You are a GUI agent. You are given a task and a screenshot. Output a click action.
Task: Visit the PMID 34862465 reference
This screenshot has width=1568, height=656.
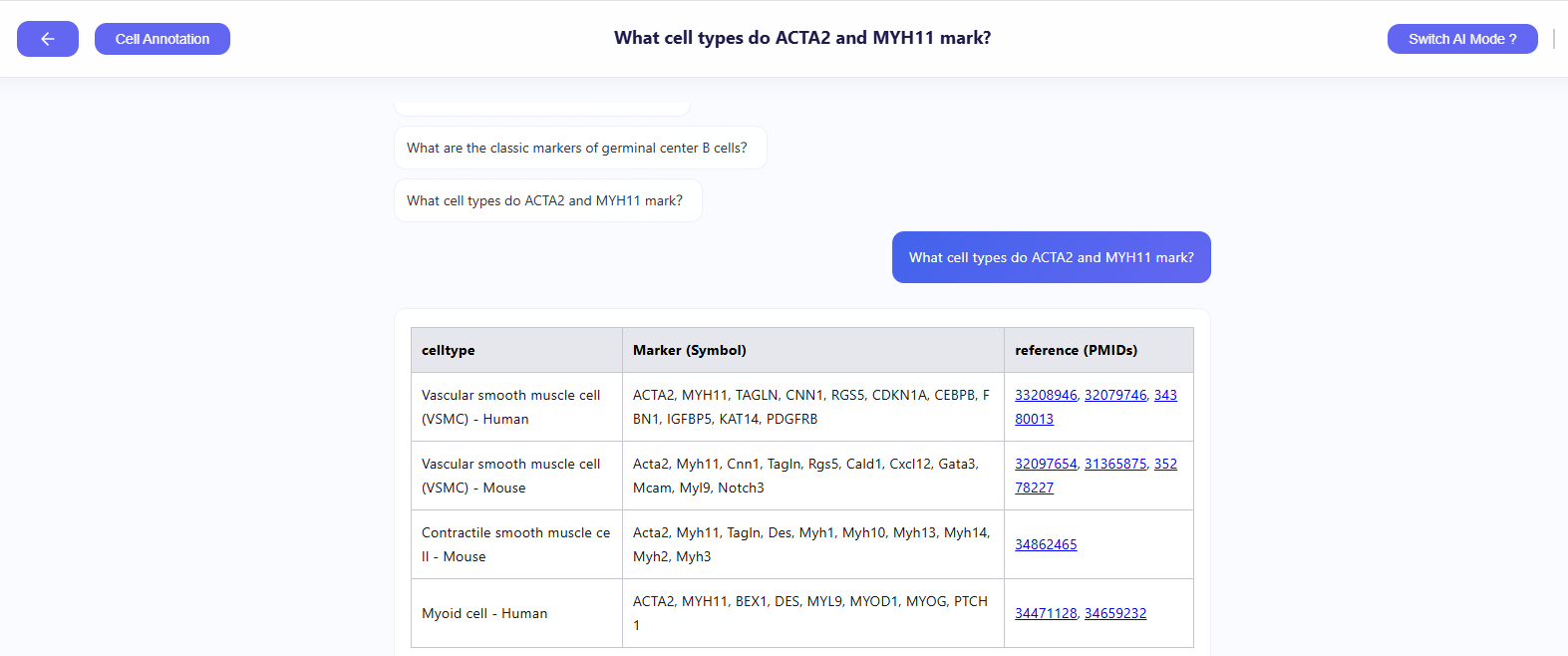1046,544
